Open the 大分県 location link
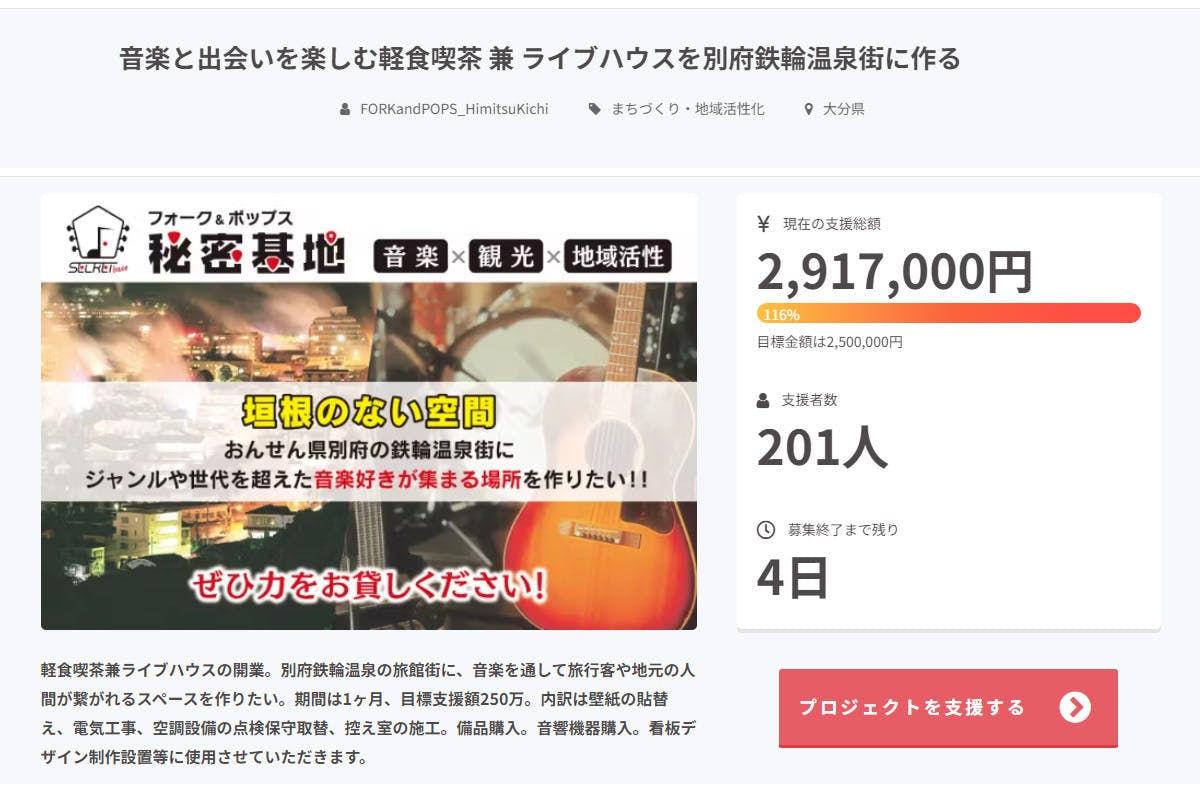The height and width of the screenshot is (812, 1200). [x=844, y=109]
